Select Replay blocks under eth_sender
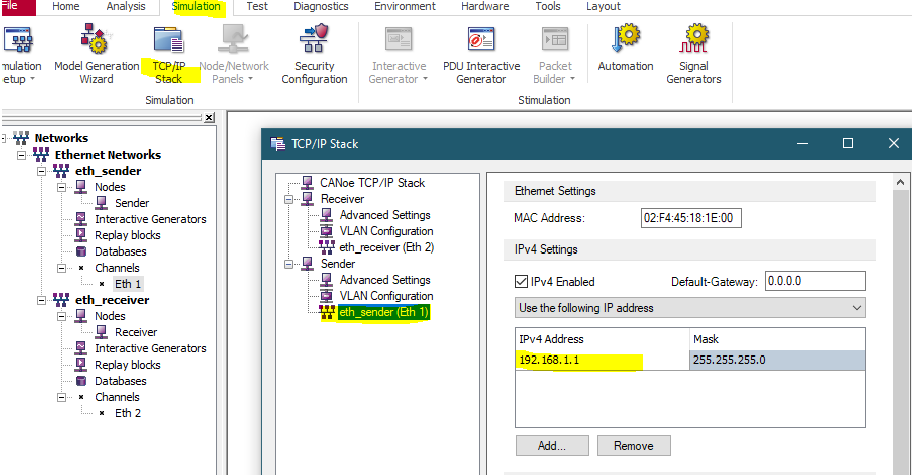The width and height of the screenshot is (912, 476). [127, 235]
